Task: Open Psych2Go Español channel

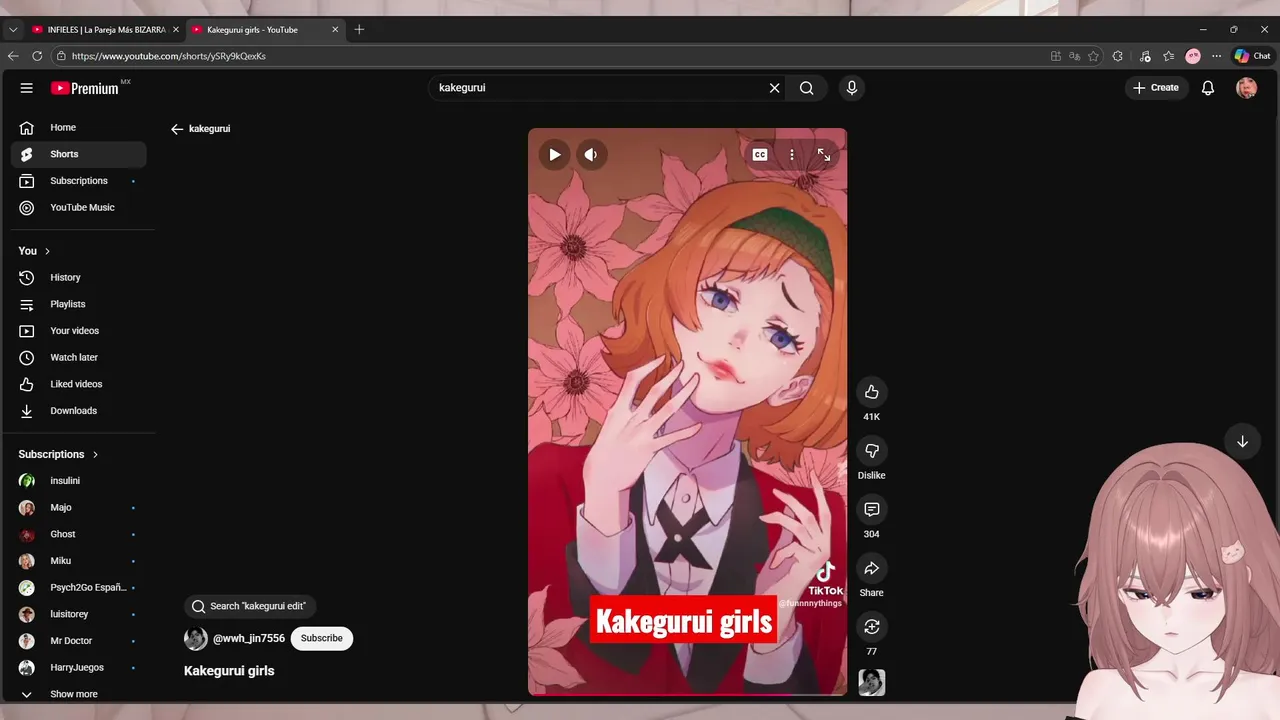Action: (x=78, y=587)
